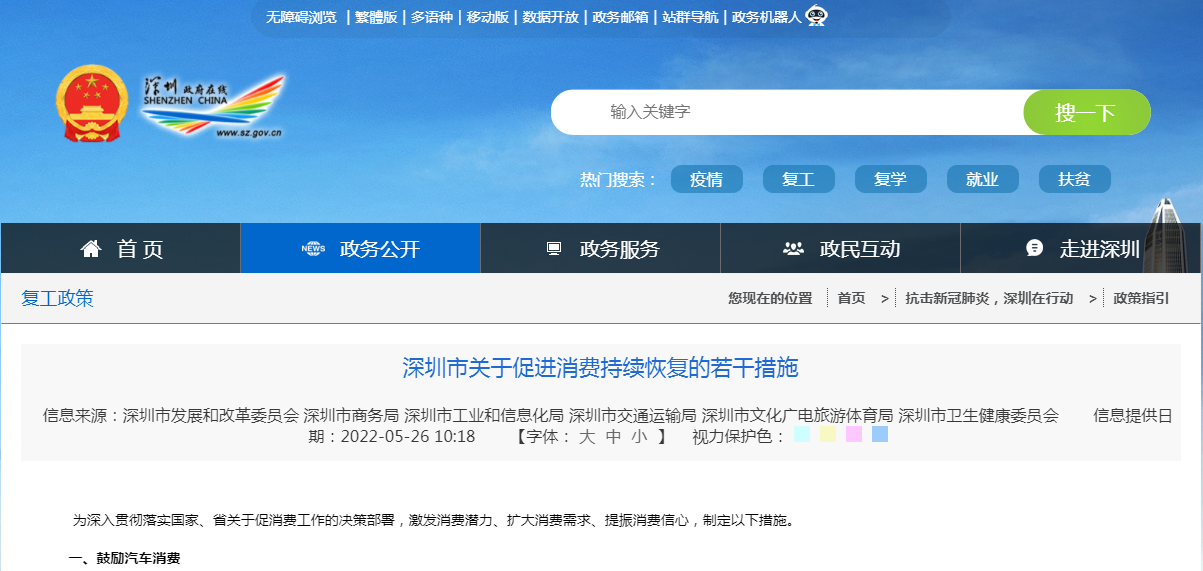Image resolution: width=1203 pixels, height=571 pixels.
Task: Select the pink eye-protection color
Action: pyautogui.click(x=853, y=435)
